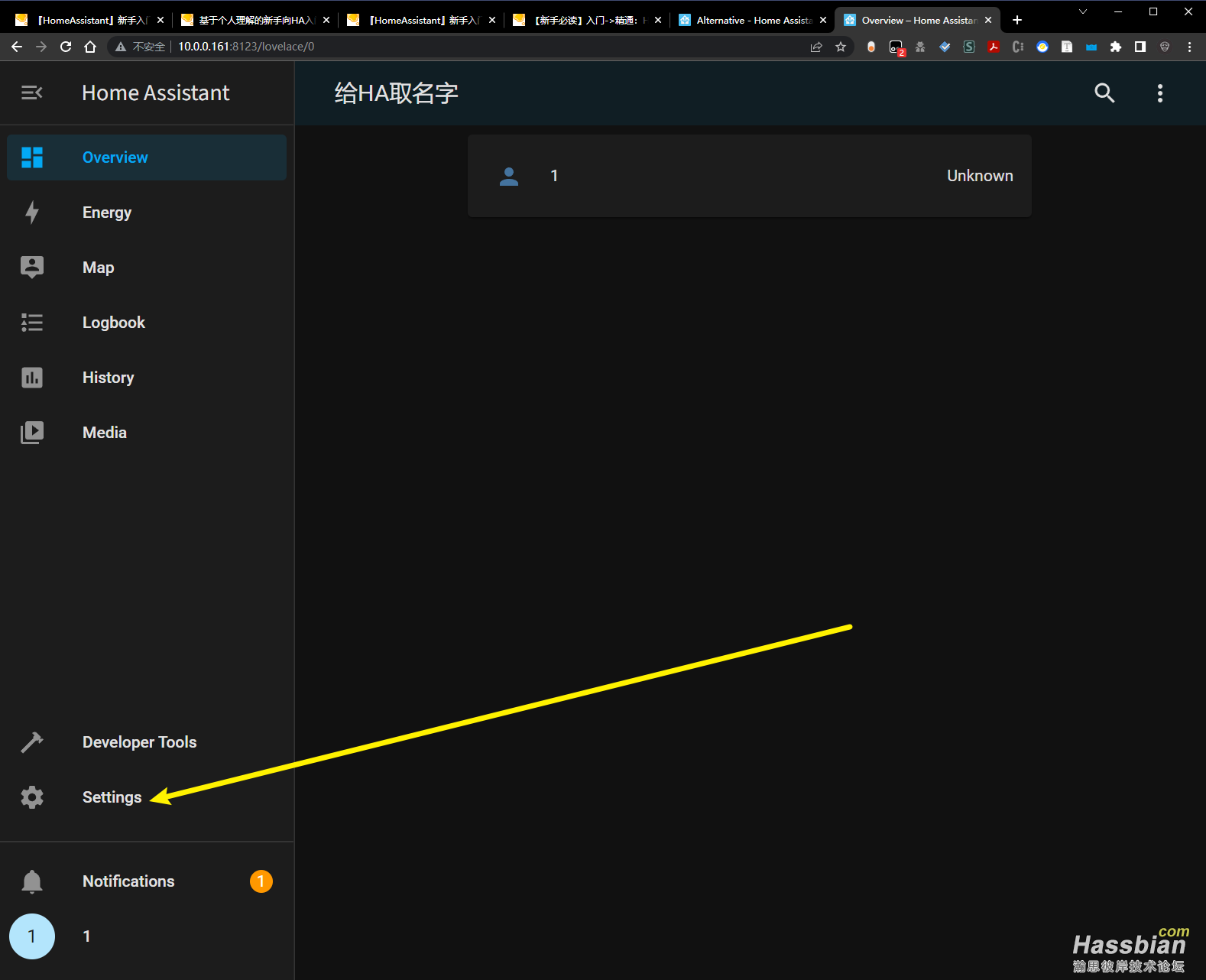Click the History chart icon
The image size is (1206, 980).
pos(32,378)
